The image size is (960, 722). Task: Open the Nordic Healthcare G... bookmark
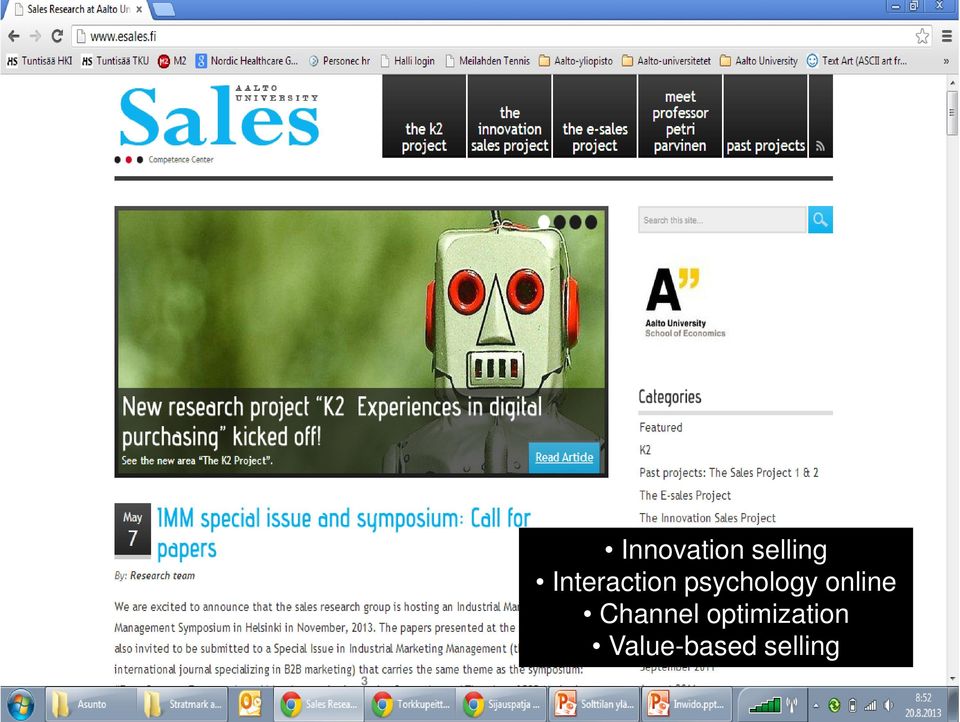click(x=247, y=61)
